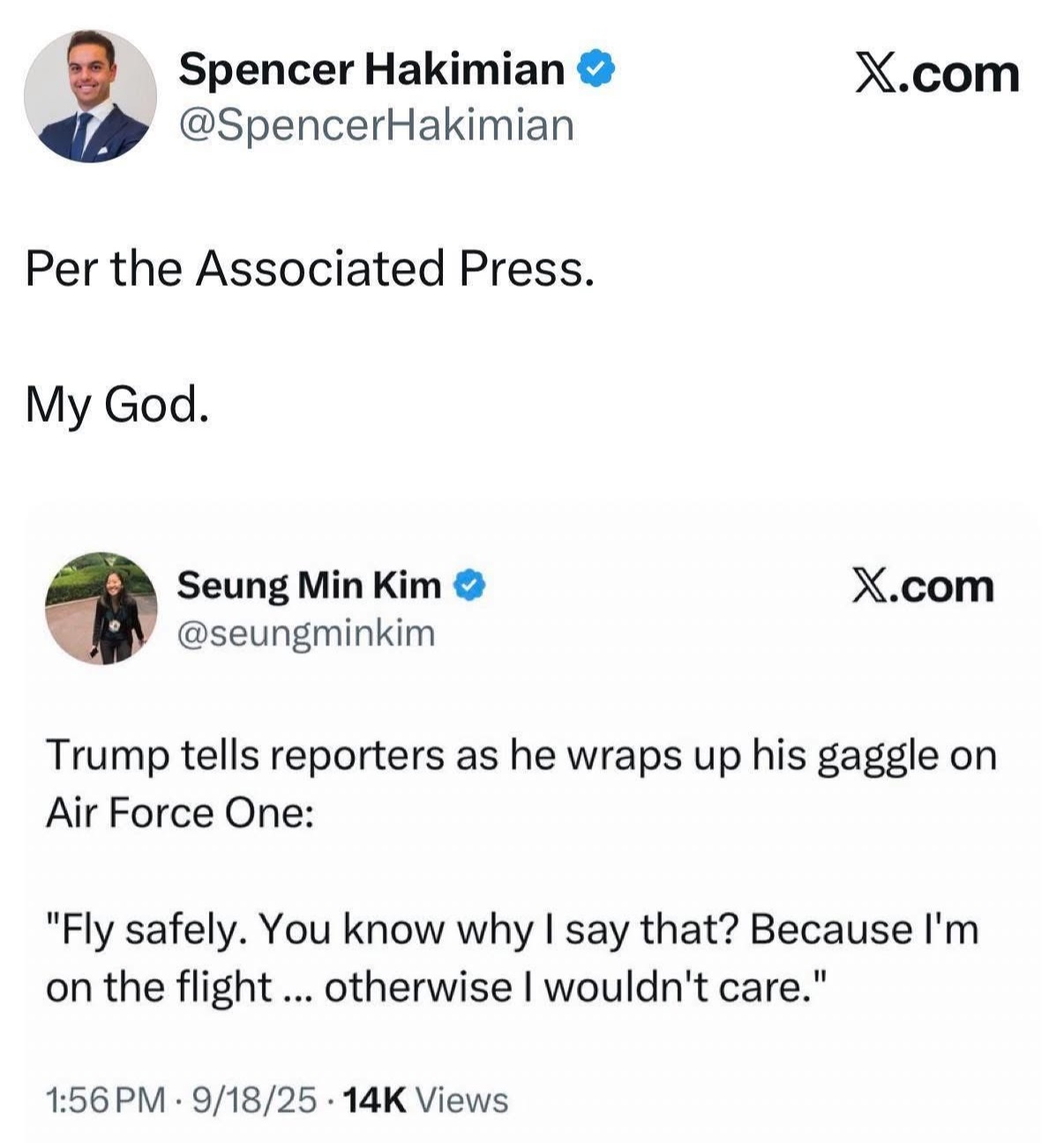Click the Seung Min Kim display name
Image resolution: width=1064 pixels, height=1143 pixels.
tap(309, 584)
